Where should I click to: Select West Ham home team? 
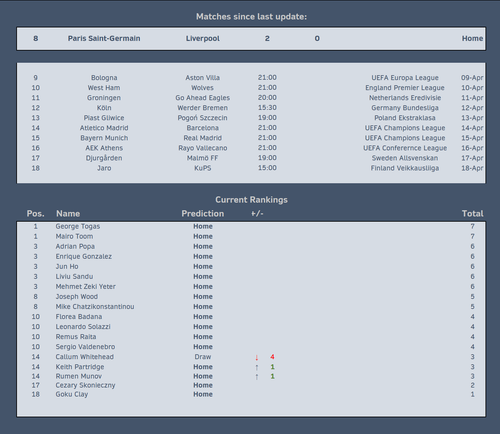tap(104, 88)
